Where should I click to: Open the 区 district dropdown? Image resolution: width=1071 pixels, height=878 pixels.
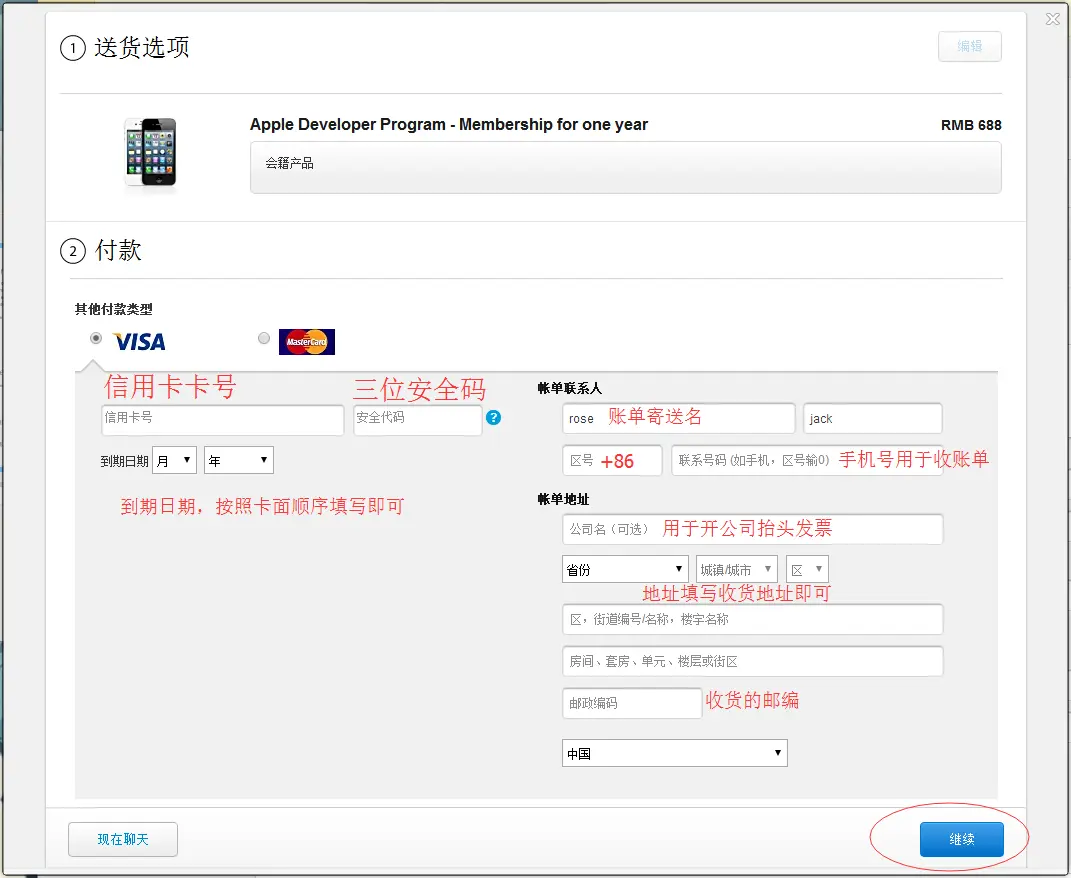[x=807, y=569]
